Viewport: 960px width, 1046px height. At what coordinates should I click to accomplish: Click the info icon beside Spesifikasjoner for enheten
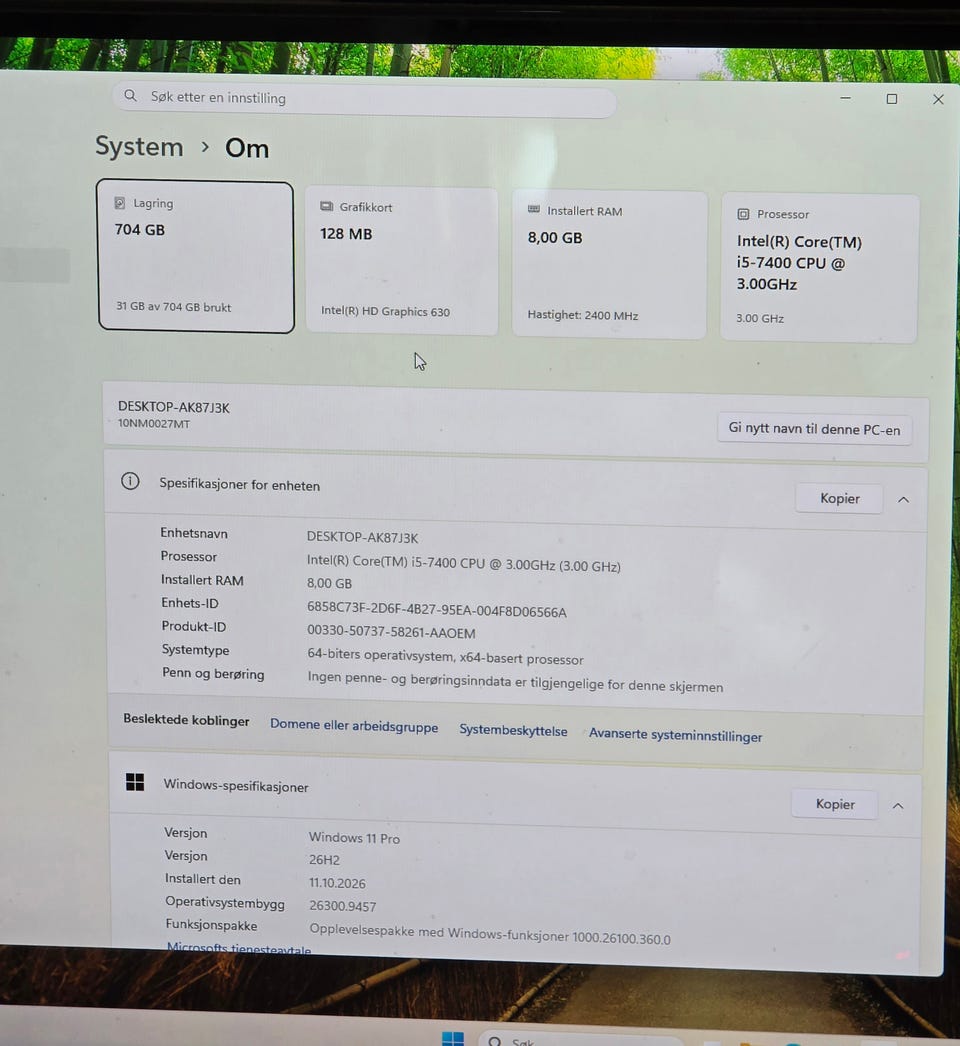click(130, 481)
